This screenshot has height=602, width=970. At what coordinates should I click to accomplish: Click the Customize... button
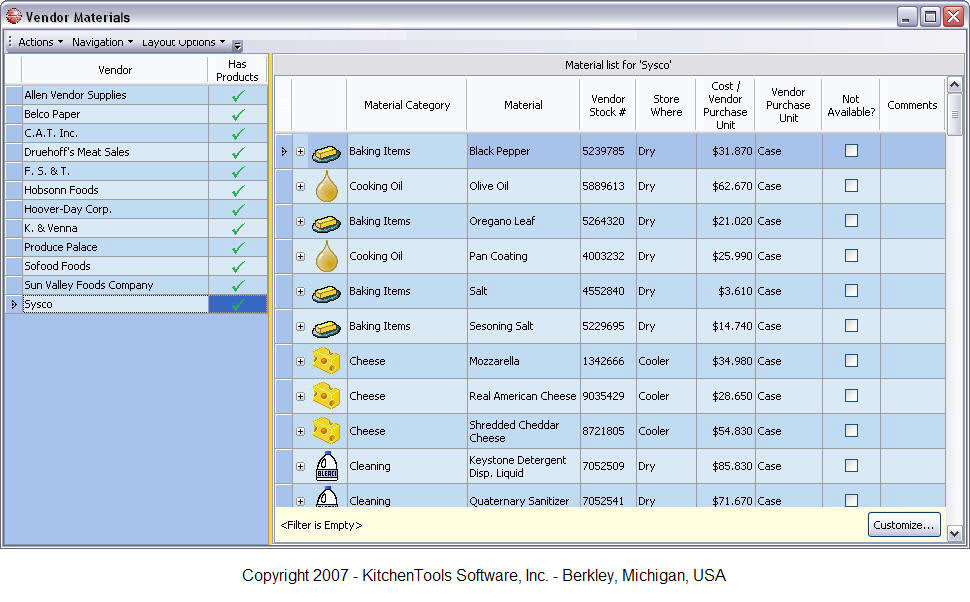(x=904, y=525)
